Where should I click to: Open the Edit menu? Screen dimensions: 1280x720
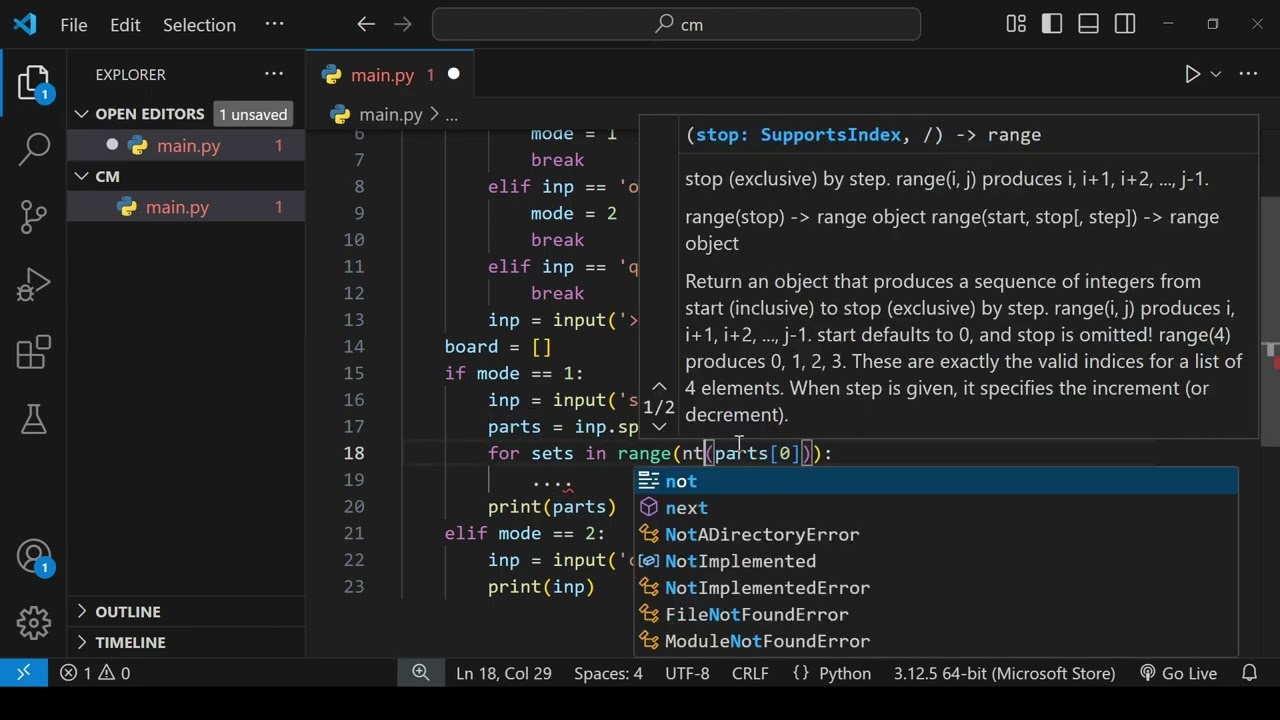click(125, 25)
